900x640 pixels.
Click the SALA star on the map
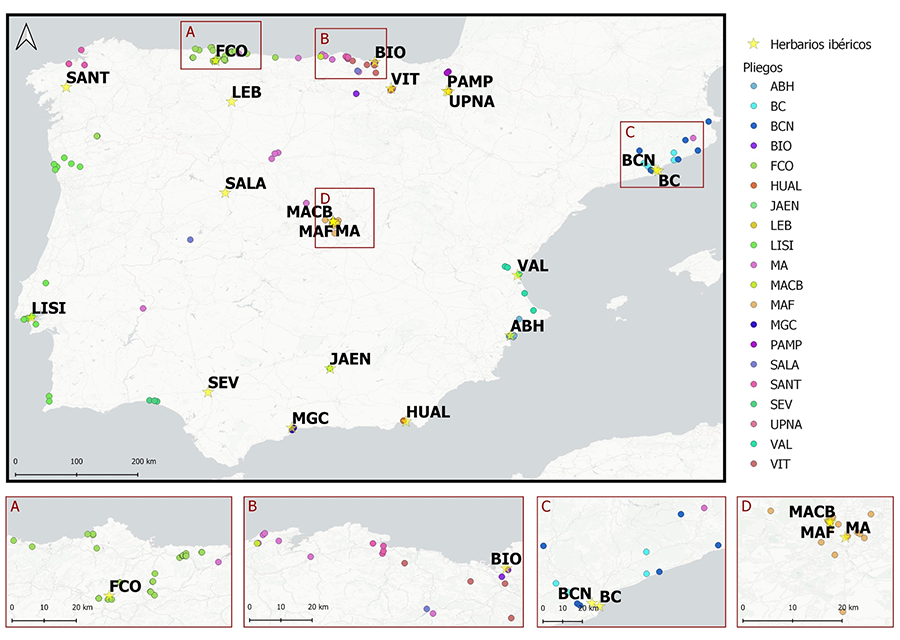coord(225,193)
